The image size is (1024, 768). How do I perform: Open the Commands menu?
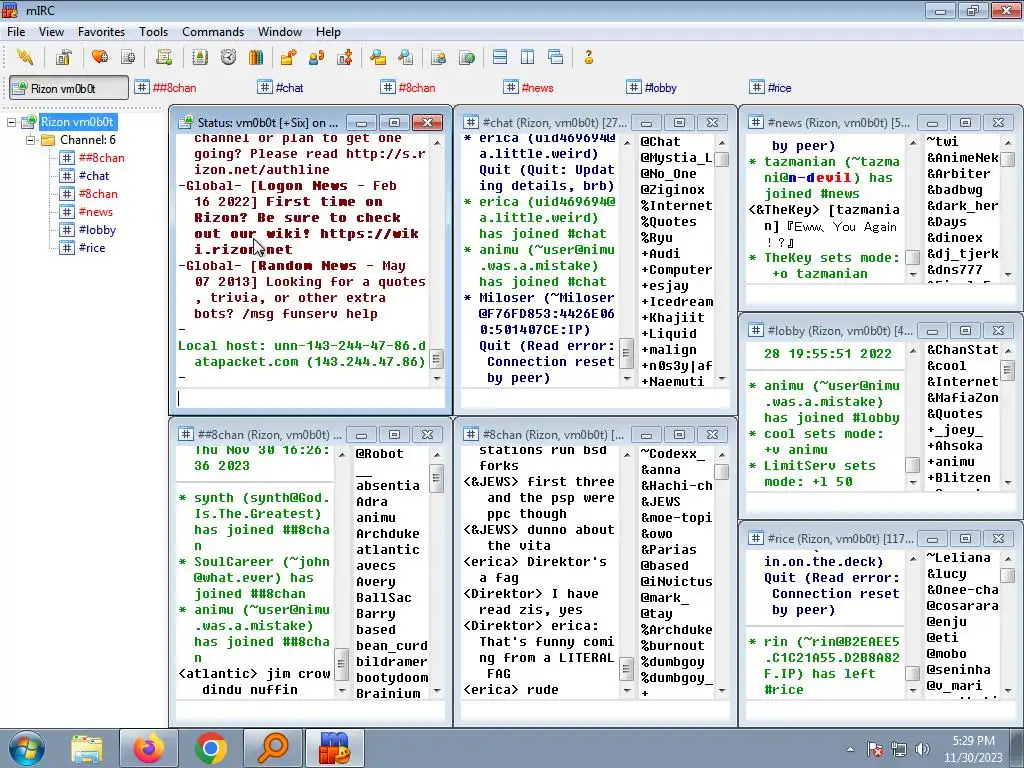pos(213,32)
